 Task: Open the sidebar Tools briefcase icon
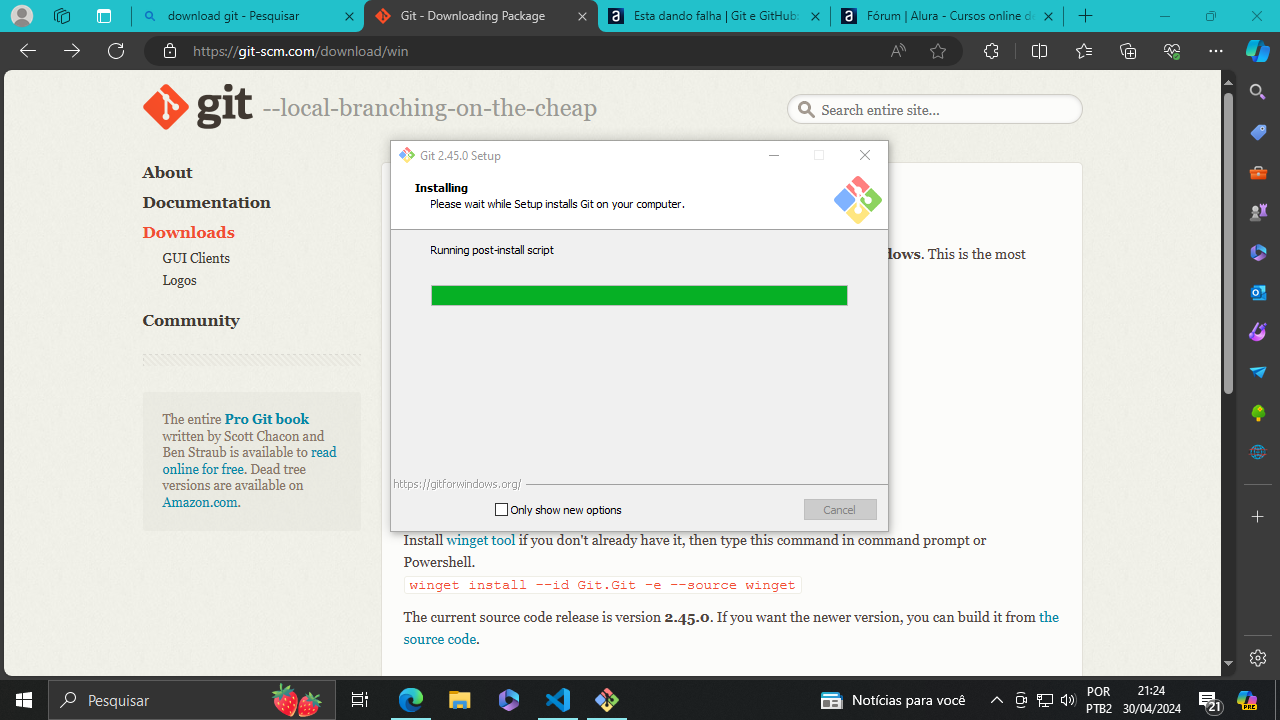(x=1258, y=172)
